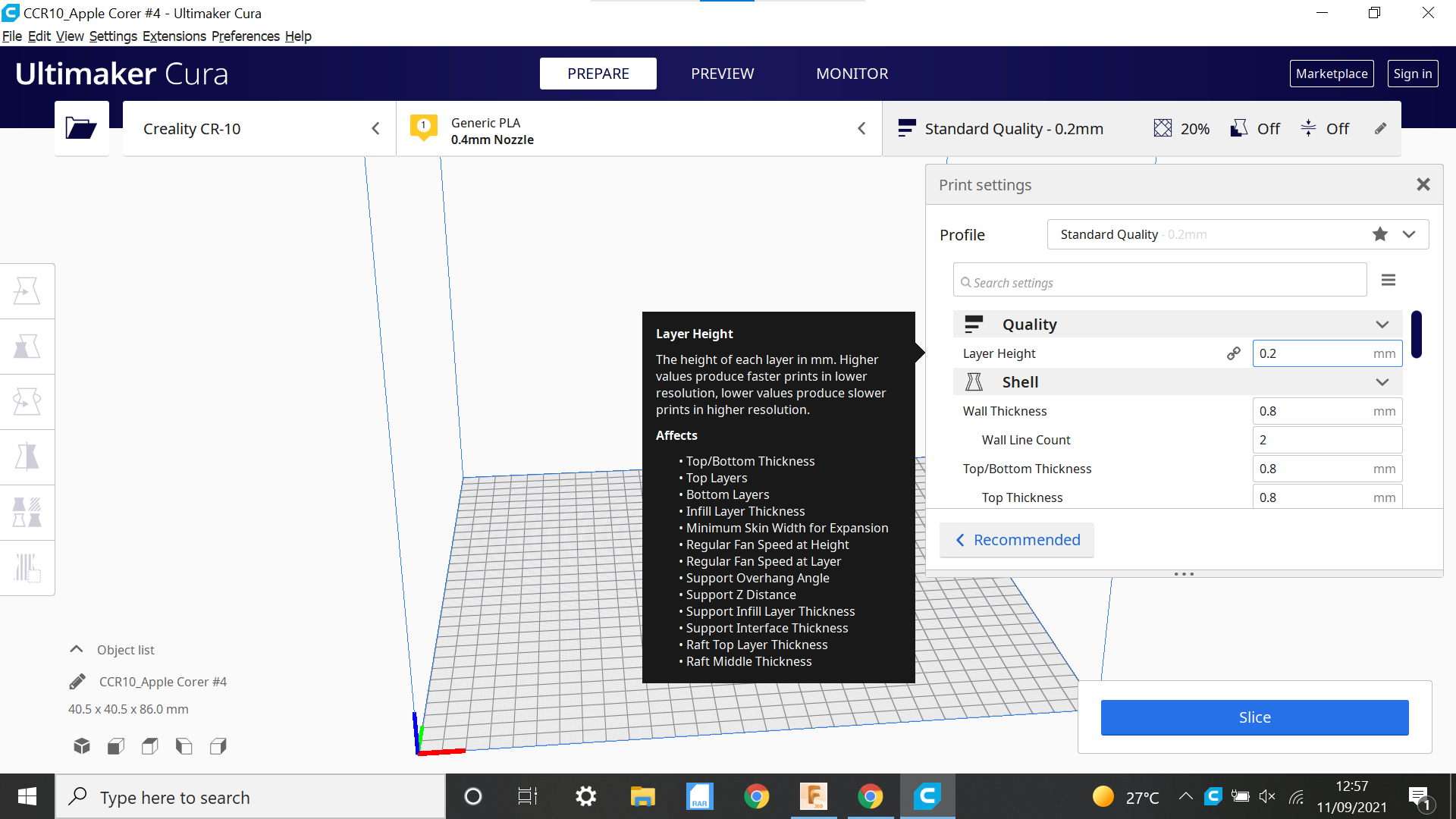The width and height of the screenshot is (1456, 819).
Task: Click the support Off icon
Action: (1239, 129)
